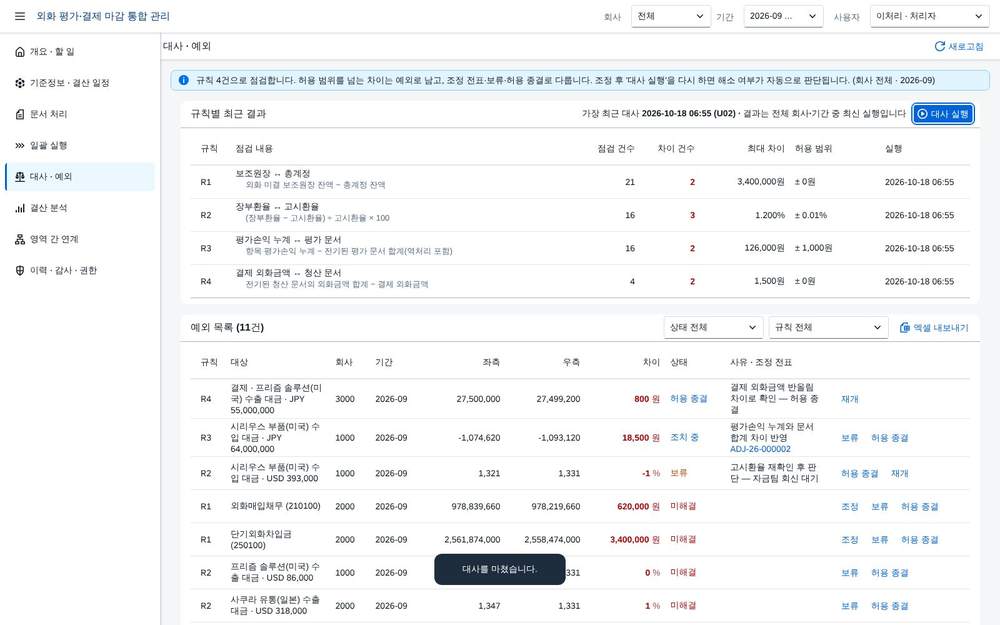Click the bar chart icon beside 결산 분석
Viewport: 1000px width, 625px height.
click(20, 208)
